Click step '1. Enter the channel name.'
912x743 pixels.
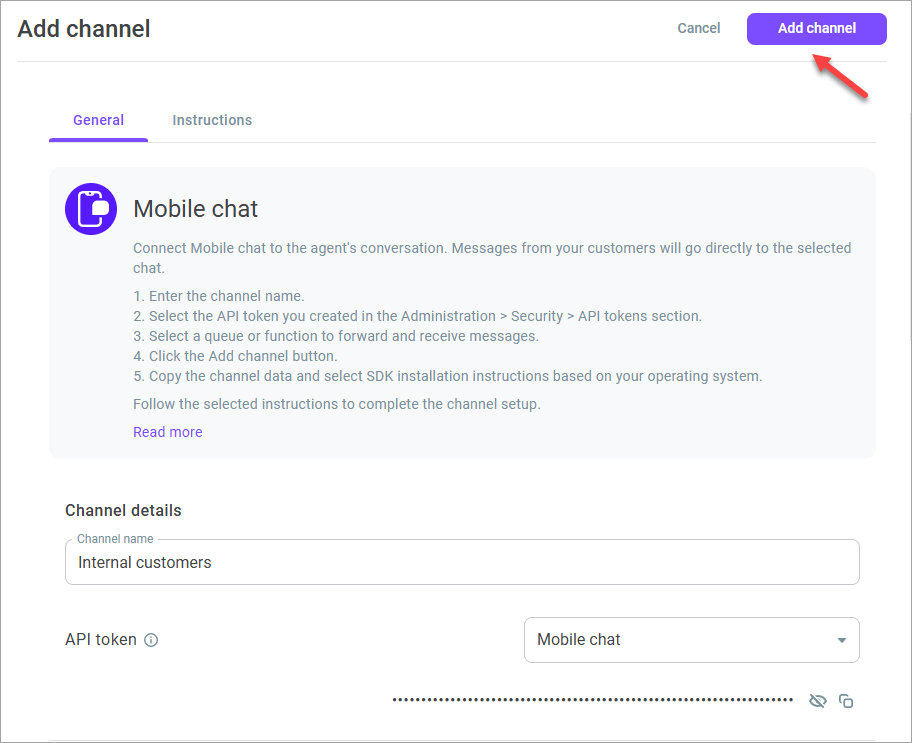click(x=219, y=296)
